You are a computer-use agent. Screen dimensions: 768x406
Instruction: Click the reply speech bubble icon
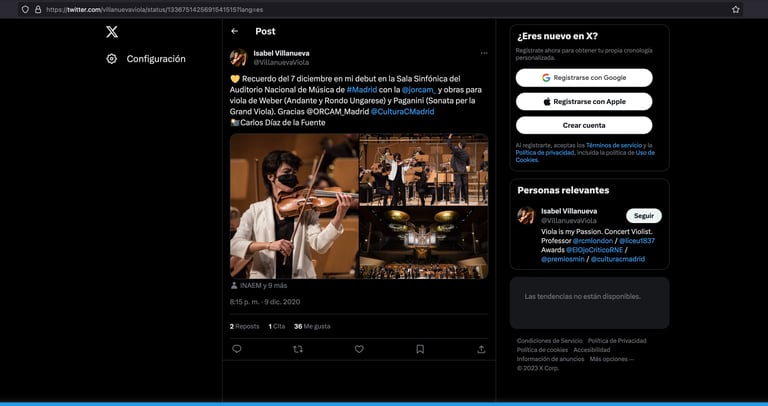[x=237, y=349]
